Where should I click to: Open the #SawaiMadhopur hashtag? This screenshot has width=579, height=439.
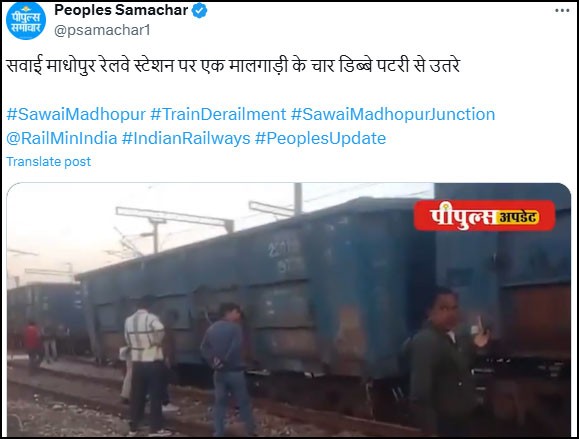(x=76, y=114)
